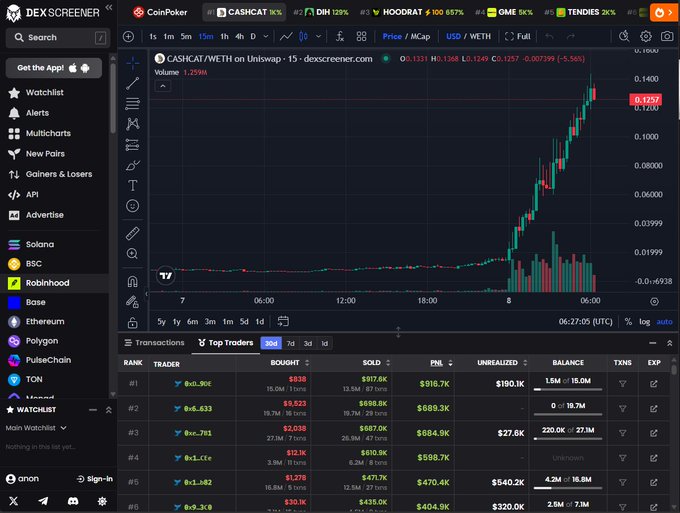The height and width of the screenshot is (513, 680).
Task: Sort traders by BOUGHT column
Action: 289,363
